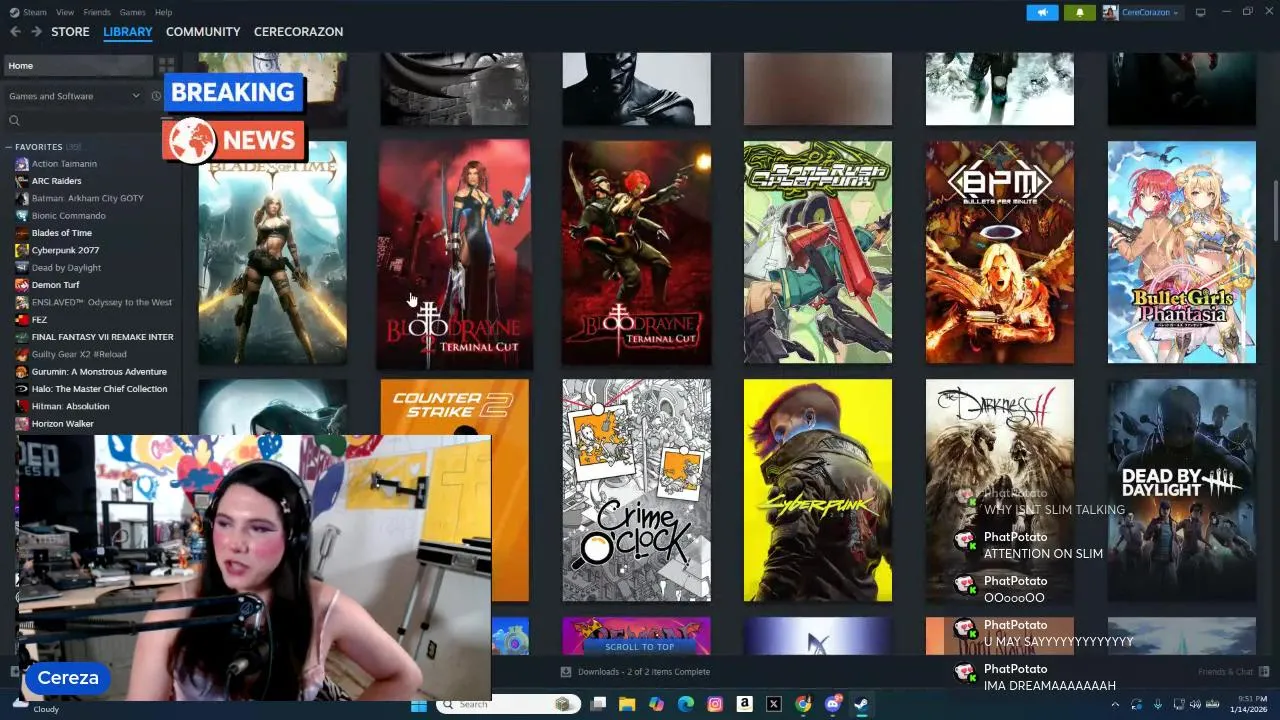
Task: Open BloodRayne 2 Terminal Cut cover
Action: point(454,254)
